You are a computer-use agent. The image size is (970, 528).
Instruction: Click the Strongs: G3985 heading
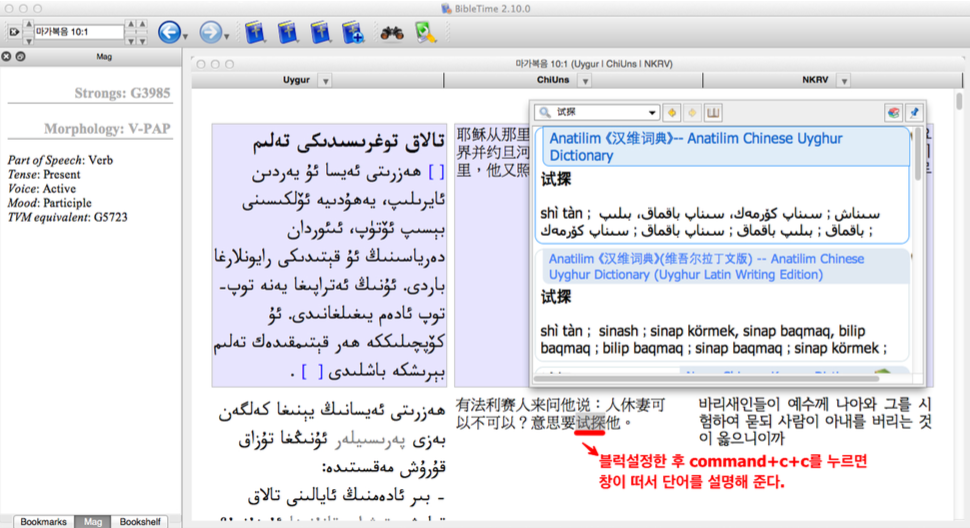pos(122,93)
